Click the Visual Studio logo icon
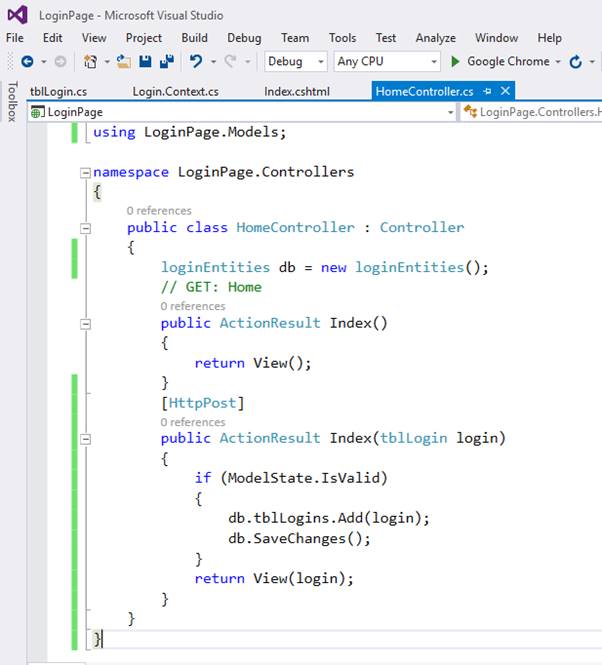Image resolution: width=602 pixels, height=665 pixels. pos(17,15)
